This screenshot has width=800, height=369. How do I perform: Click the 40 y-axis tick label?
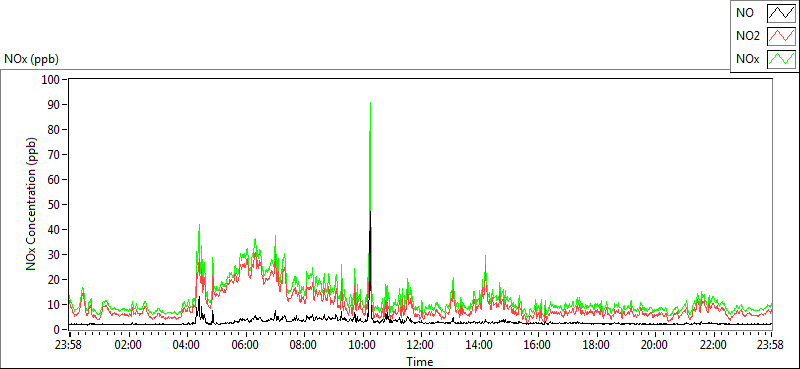55,230
